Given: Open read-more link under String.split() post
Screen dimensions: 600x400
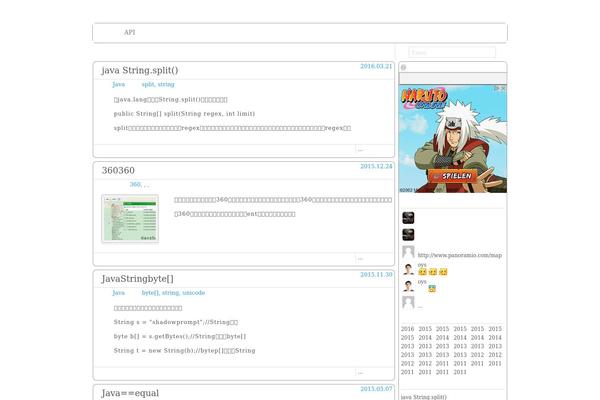Looking at the screenshot, I should click(360, 150).
